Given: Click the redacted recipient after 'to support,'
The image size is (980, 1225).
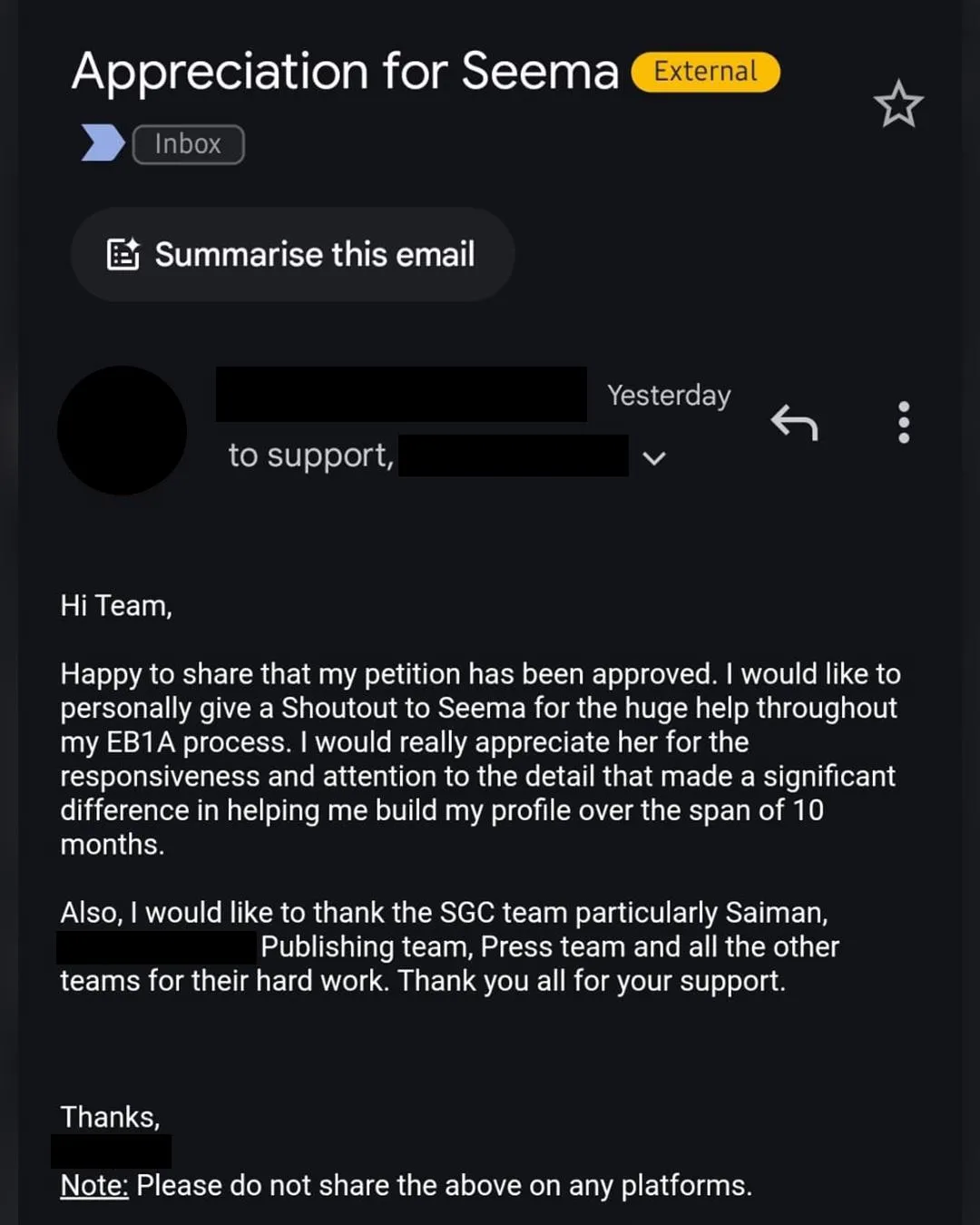Looking at the screenshot, I should click(513, 456).
